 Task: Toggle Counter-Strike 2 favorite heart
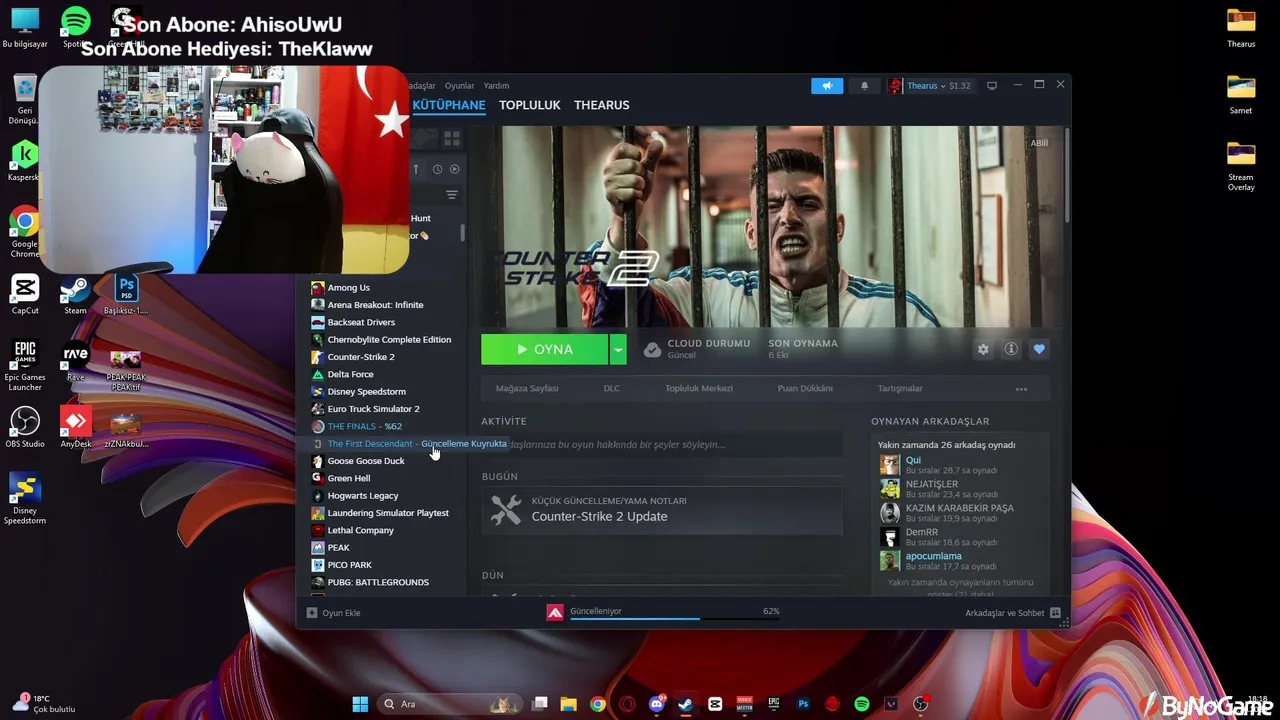coord(1039,349)
